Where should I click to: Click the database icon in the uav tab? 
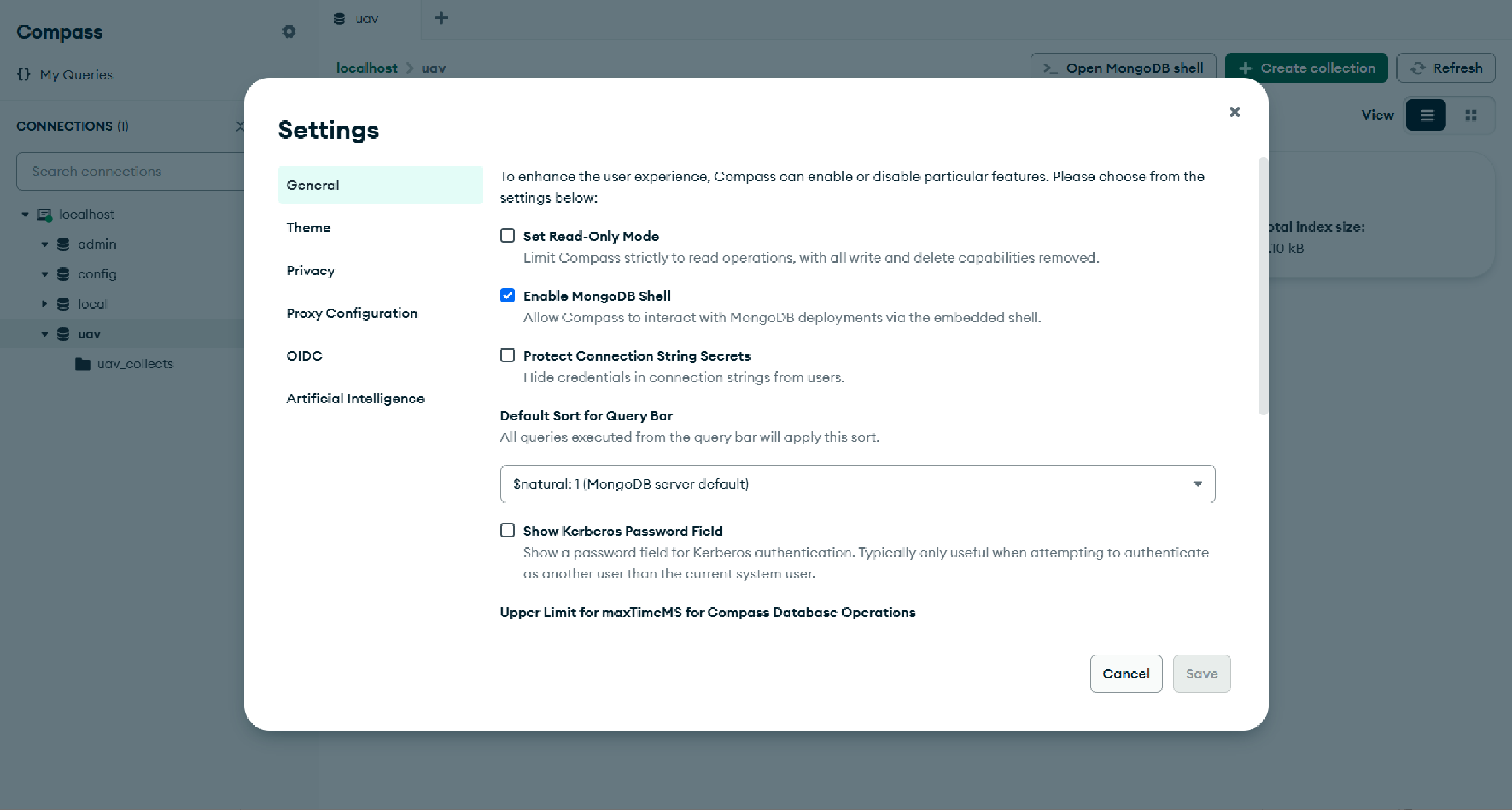339,19
